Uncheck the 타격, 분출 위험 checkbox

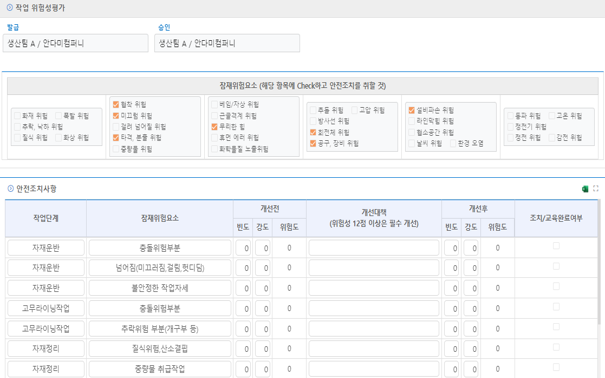(116, 138)
